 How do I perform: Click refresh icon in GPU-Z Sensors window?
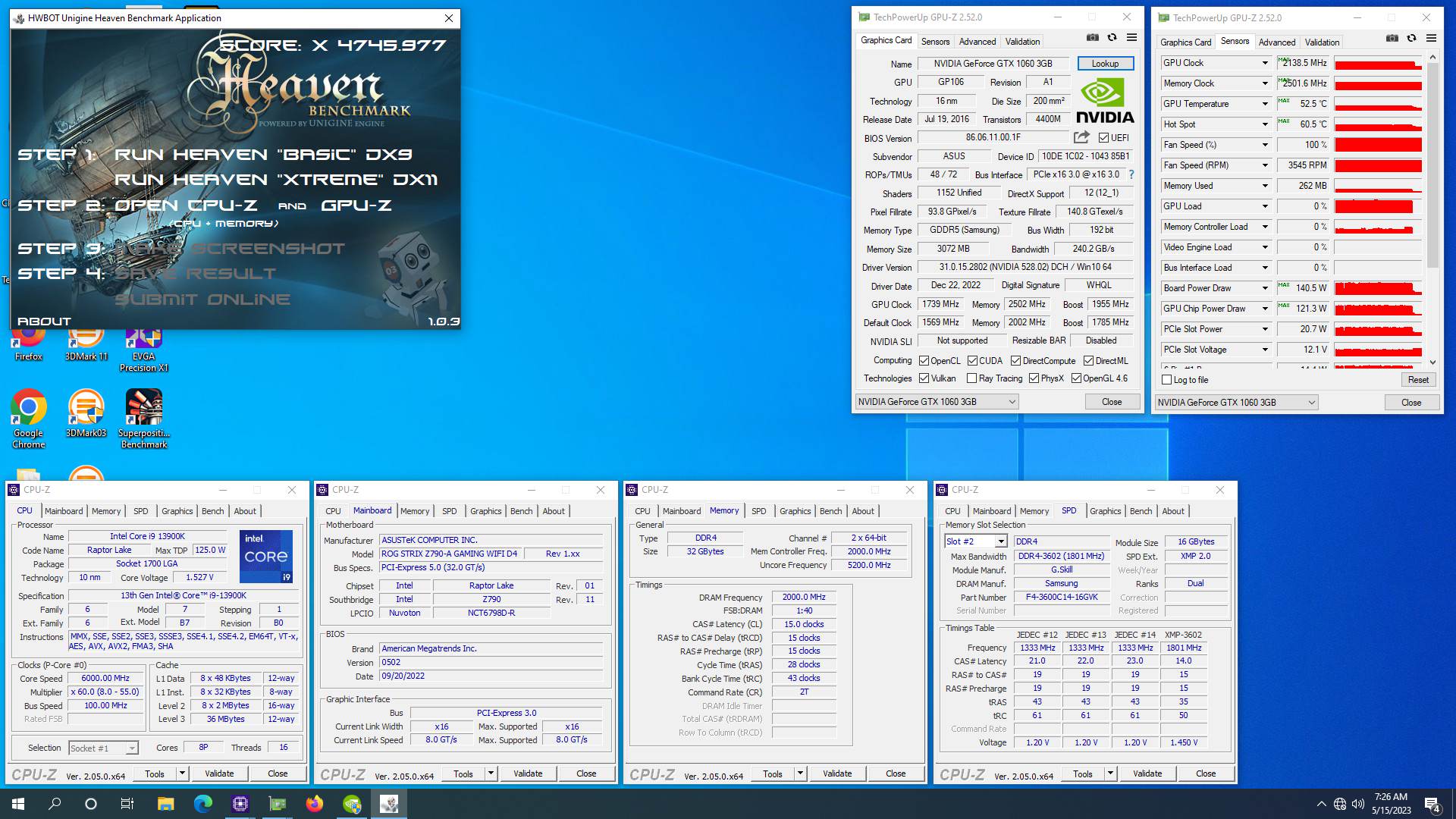(1411, 39)
